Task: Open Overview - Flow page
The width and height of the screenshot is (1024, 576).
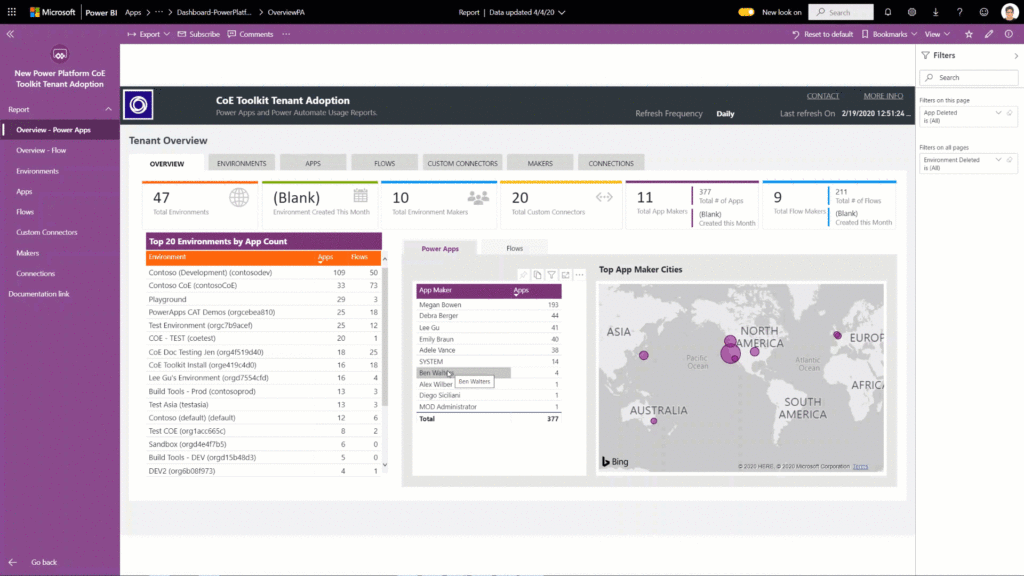Action: click(x=41, y=150)
